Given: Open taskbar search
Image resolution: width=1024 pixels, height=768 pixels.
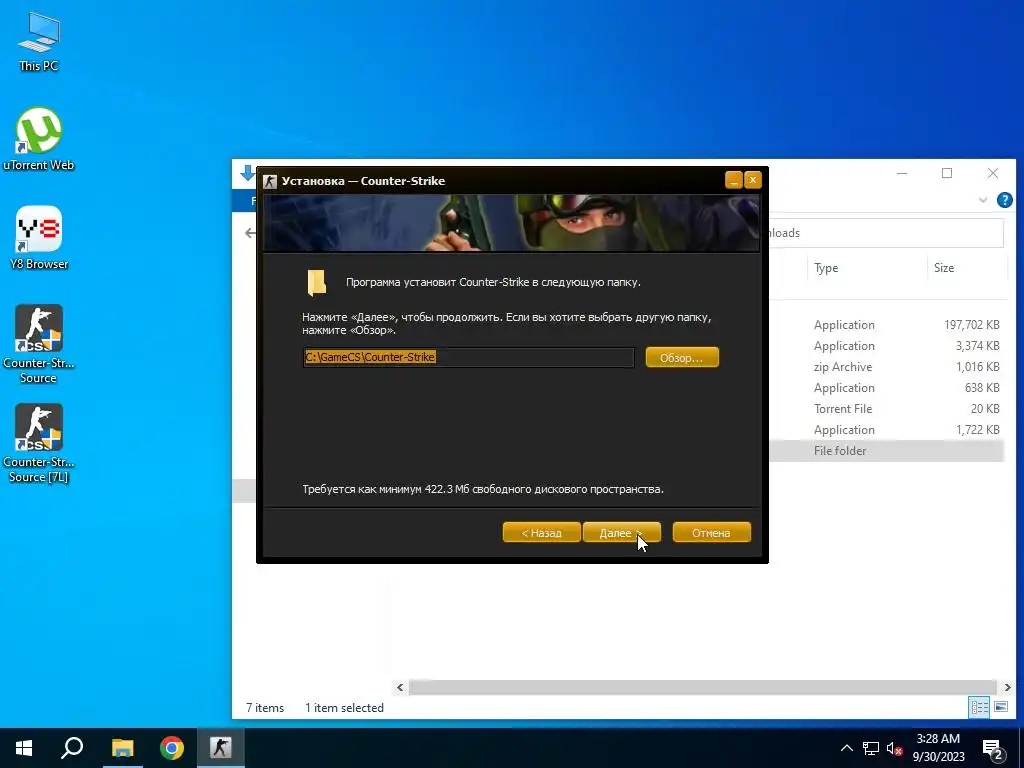Looking at the screenshot, I should [72, 748].
